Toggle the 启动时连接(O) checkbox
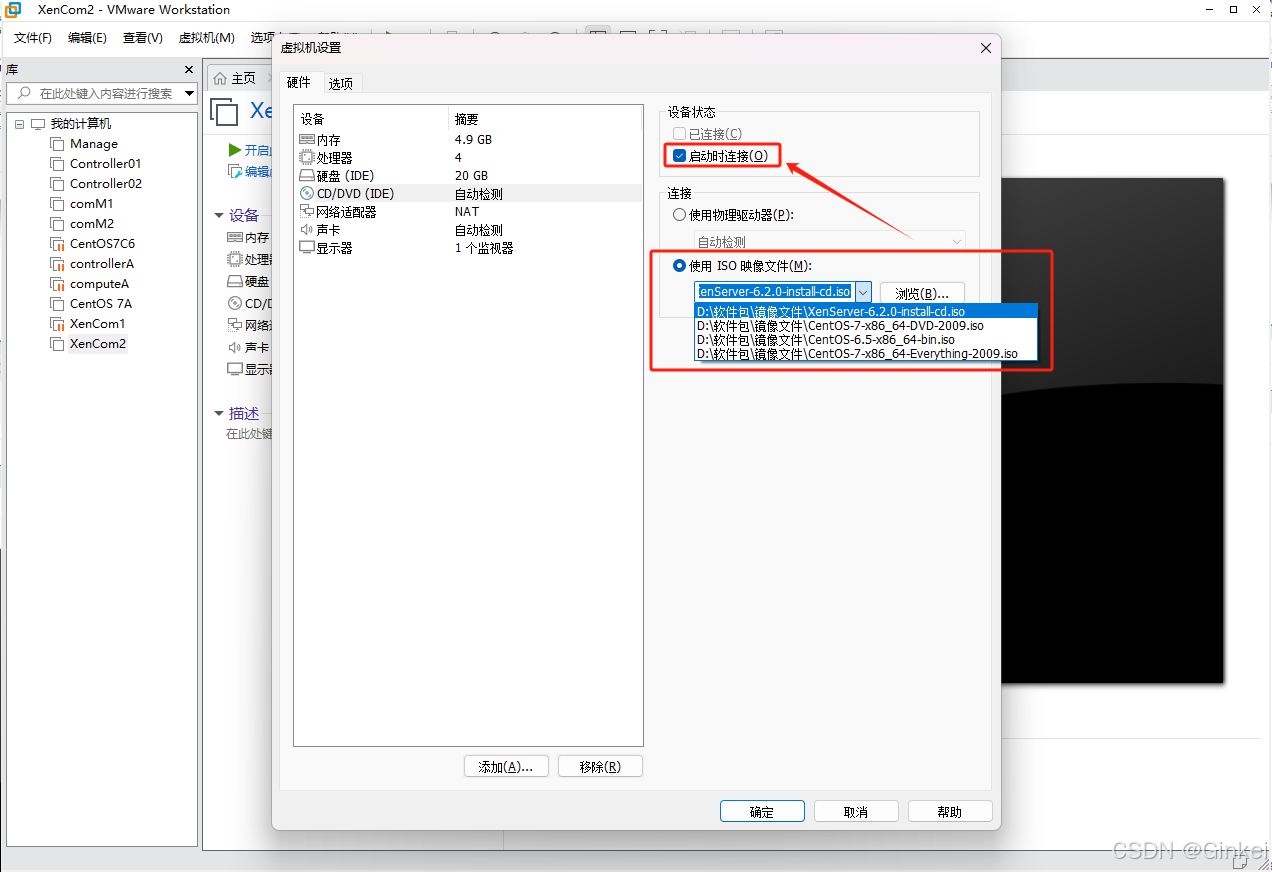1272x872 pixels. point(680,156)
